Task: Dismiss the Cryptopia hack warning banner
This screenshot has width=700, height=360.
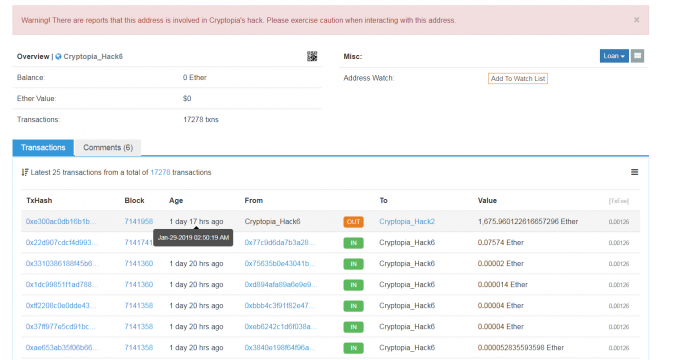Action: point(637,20)
